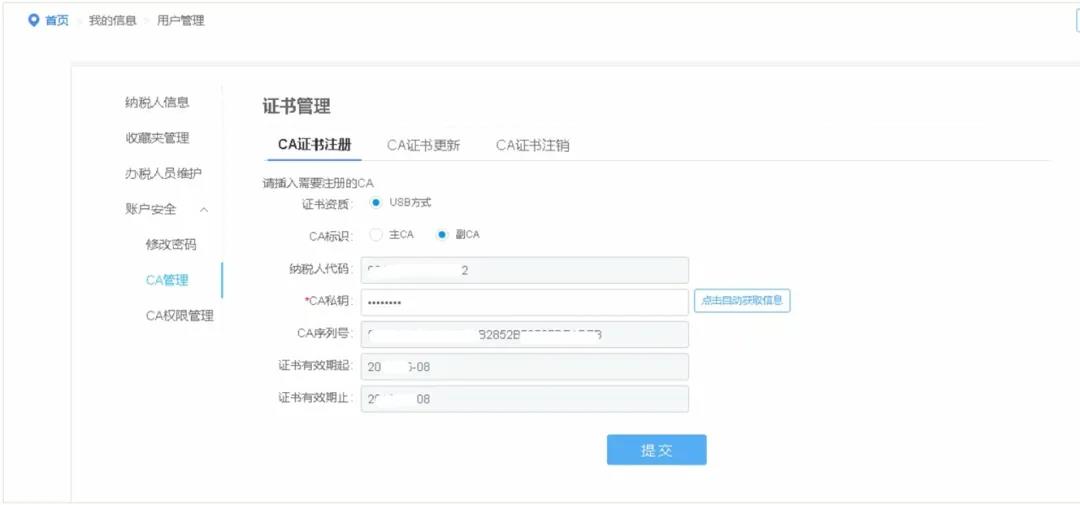Select CA管理 submenu item

click(167, 280)
